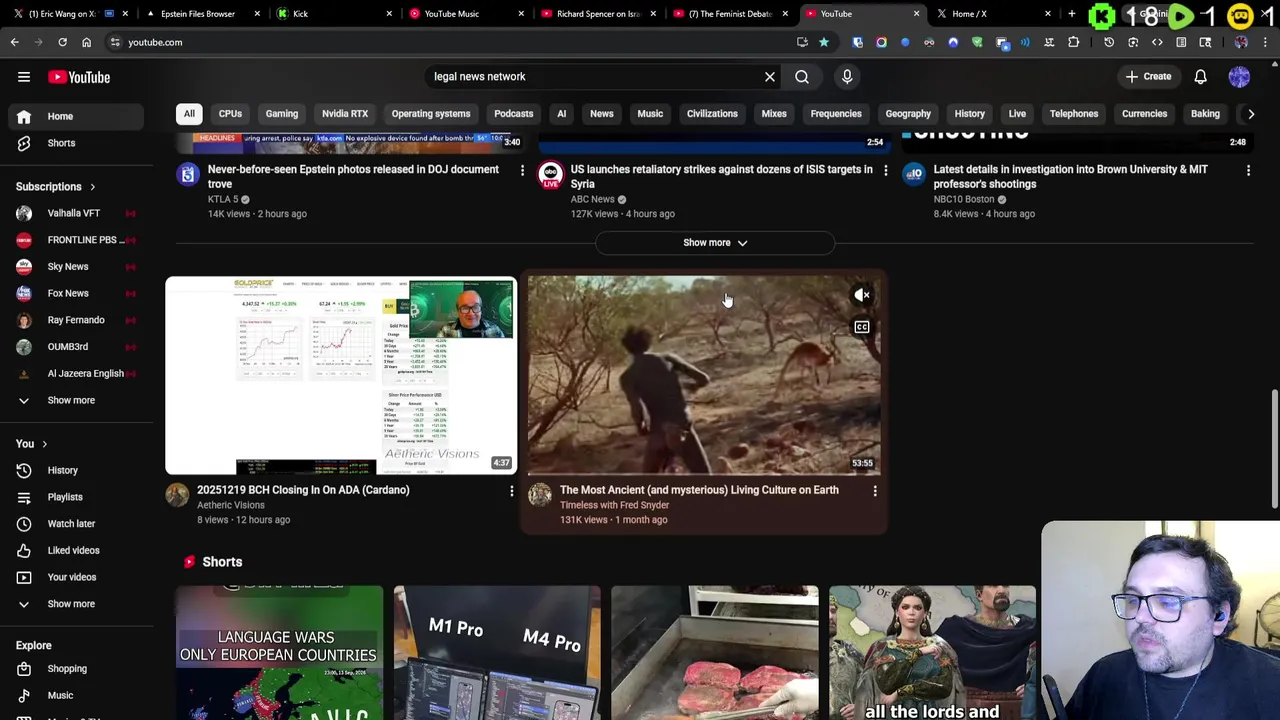Open Language Wars Short thumbnail
The width and height of the screenshot is (1280, 720).
point(279,653)
